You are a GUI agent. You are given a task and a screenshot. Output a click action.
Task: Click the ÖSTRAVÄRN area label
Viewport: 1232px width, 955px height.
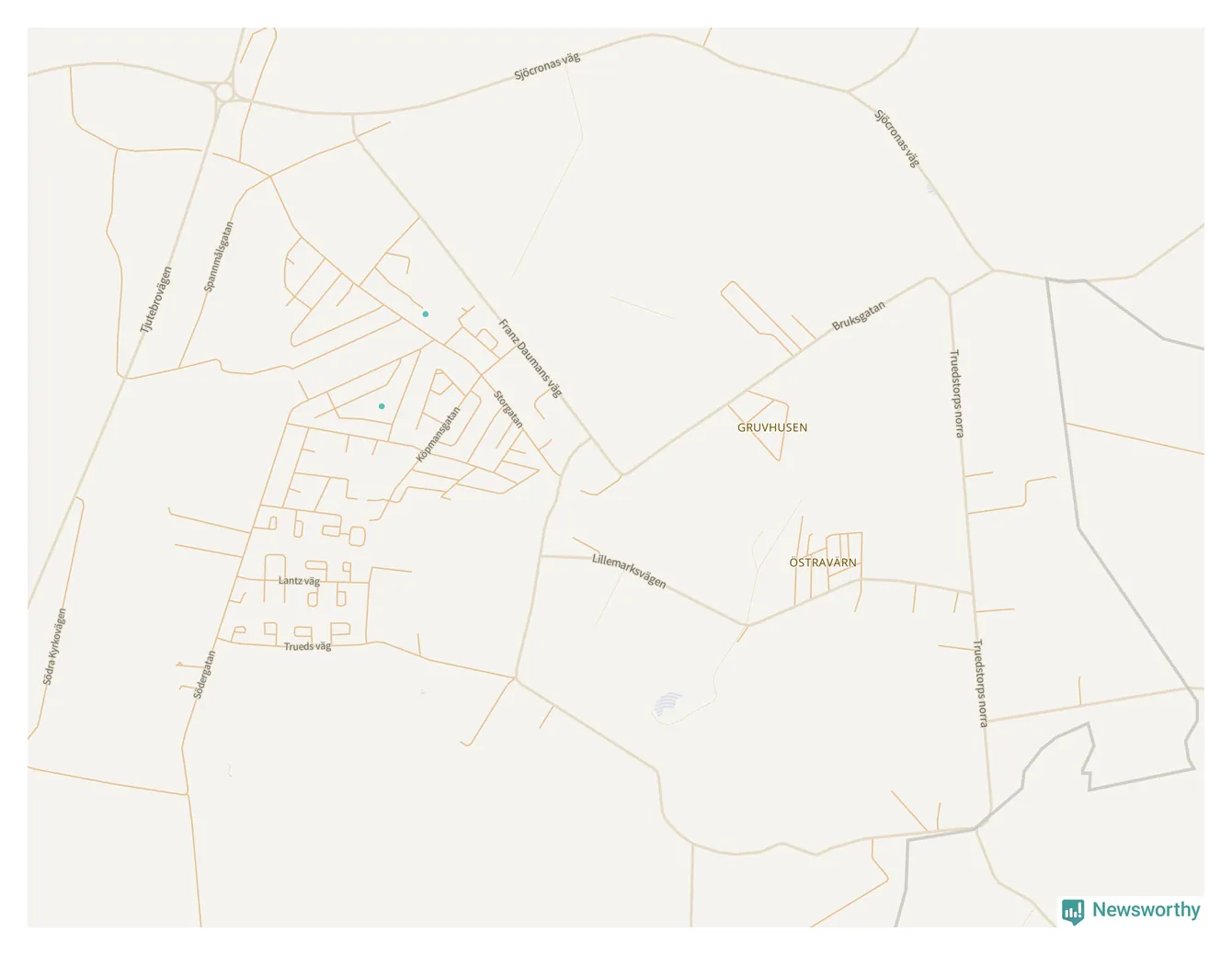tap(823, 563)
